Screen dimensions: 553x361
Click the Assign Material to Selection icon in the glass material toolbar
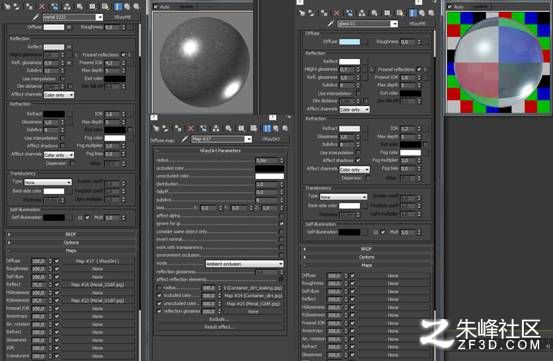(x=324, y=13)
